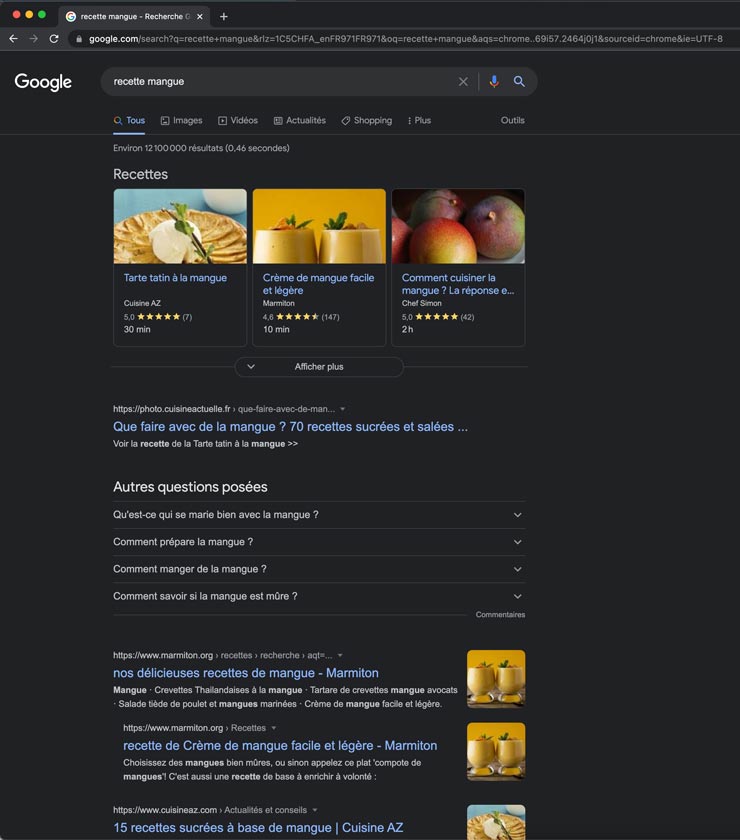Click the magnifying glass search button

pyautogui.click(x=519, y=81)
